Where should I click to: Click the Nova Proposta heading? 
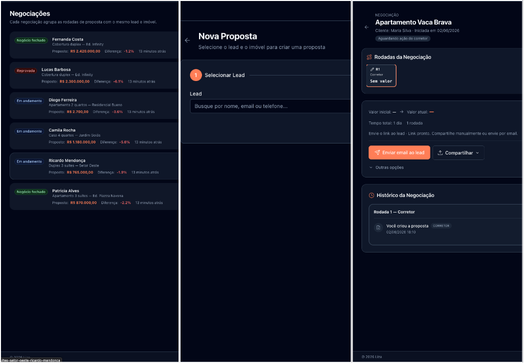click(228, 36)
